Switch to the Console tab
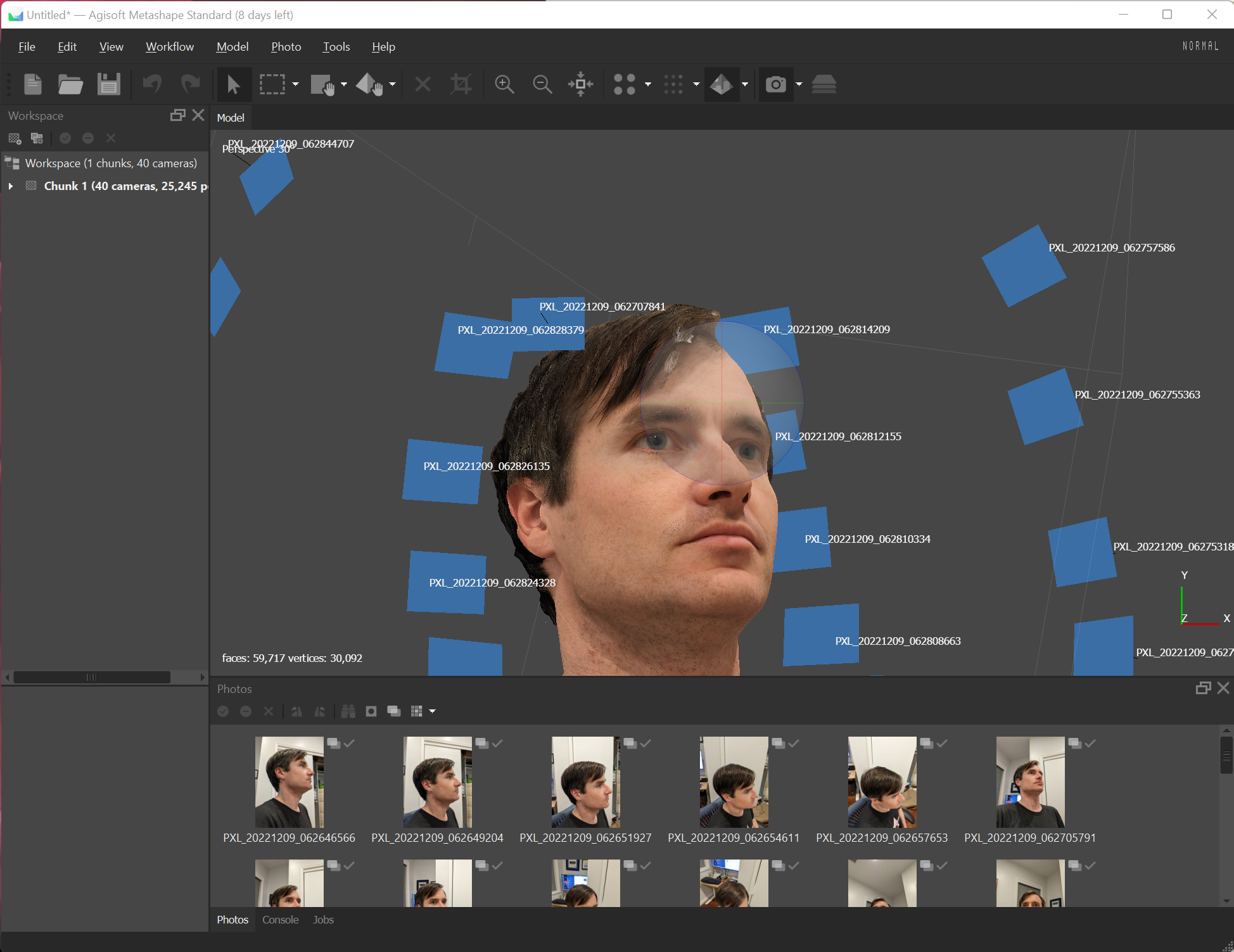1234x952 pixels. click(x=280, y=920)
